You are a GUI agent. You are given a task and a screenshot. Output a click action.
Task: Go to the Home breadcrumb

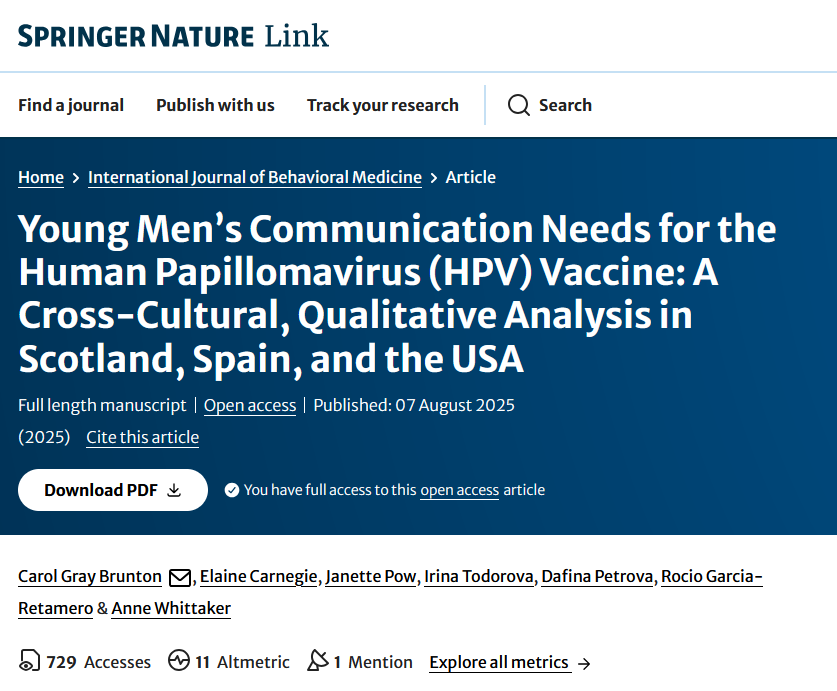[41, 177]
